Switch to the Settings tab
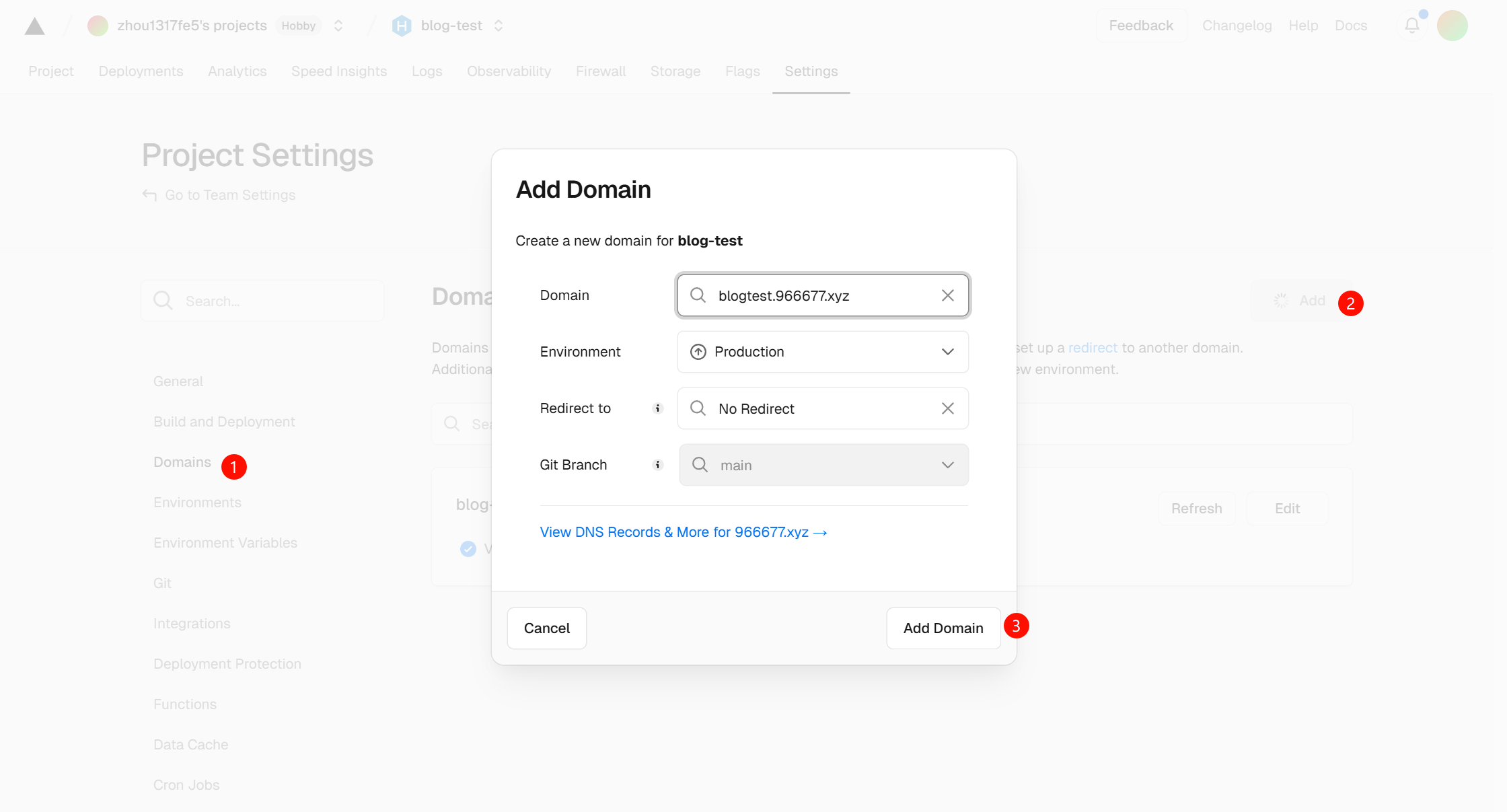 pyautogui.click(x=811, y=71)
